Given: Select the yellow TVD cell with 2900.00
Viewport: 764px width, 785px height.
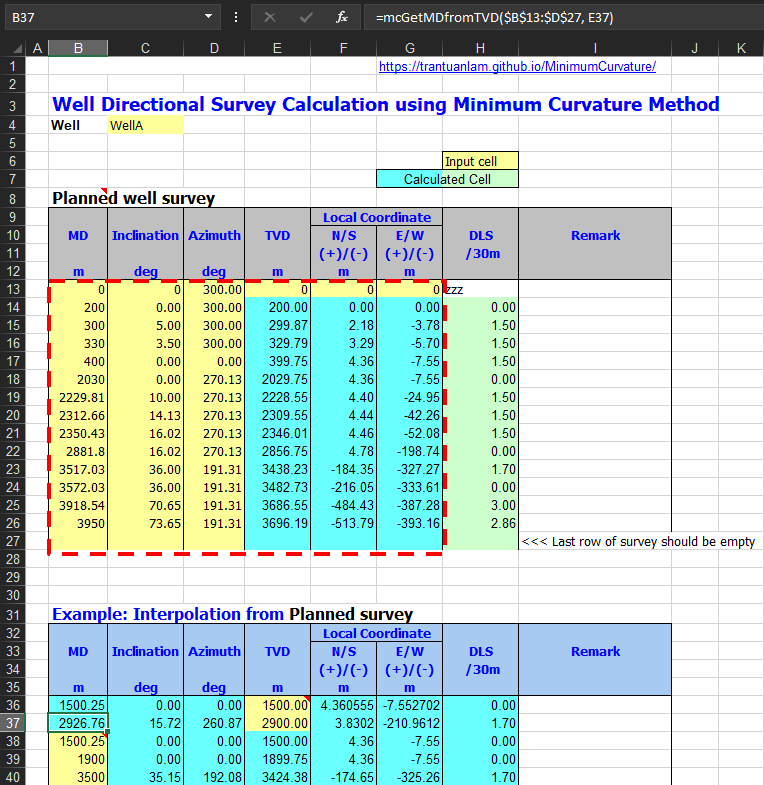Looking at the screenshot, I should click(277, 722).
